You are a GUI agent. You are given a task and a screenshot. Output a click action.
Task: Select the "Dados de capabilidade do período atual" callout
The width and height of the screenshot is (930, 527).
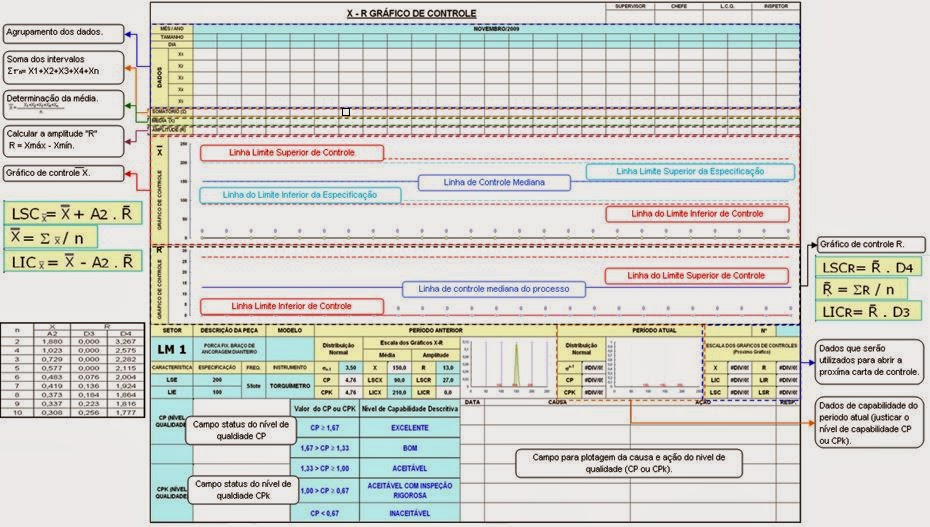pos(870,423)
